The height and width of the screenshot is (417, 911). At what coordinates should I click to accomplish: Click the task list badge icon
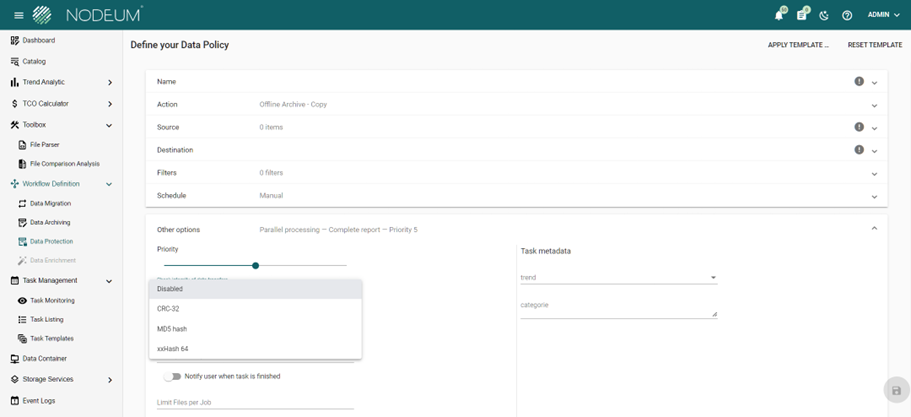801,15
